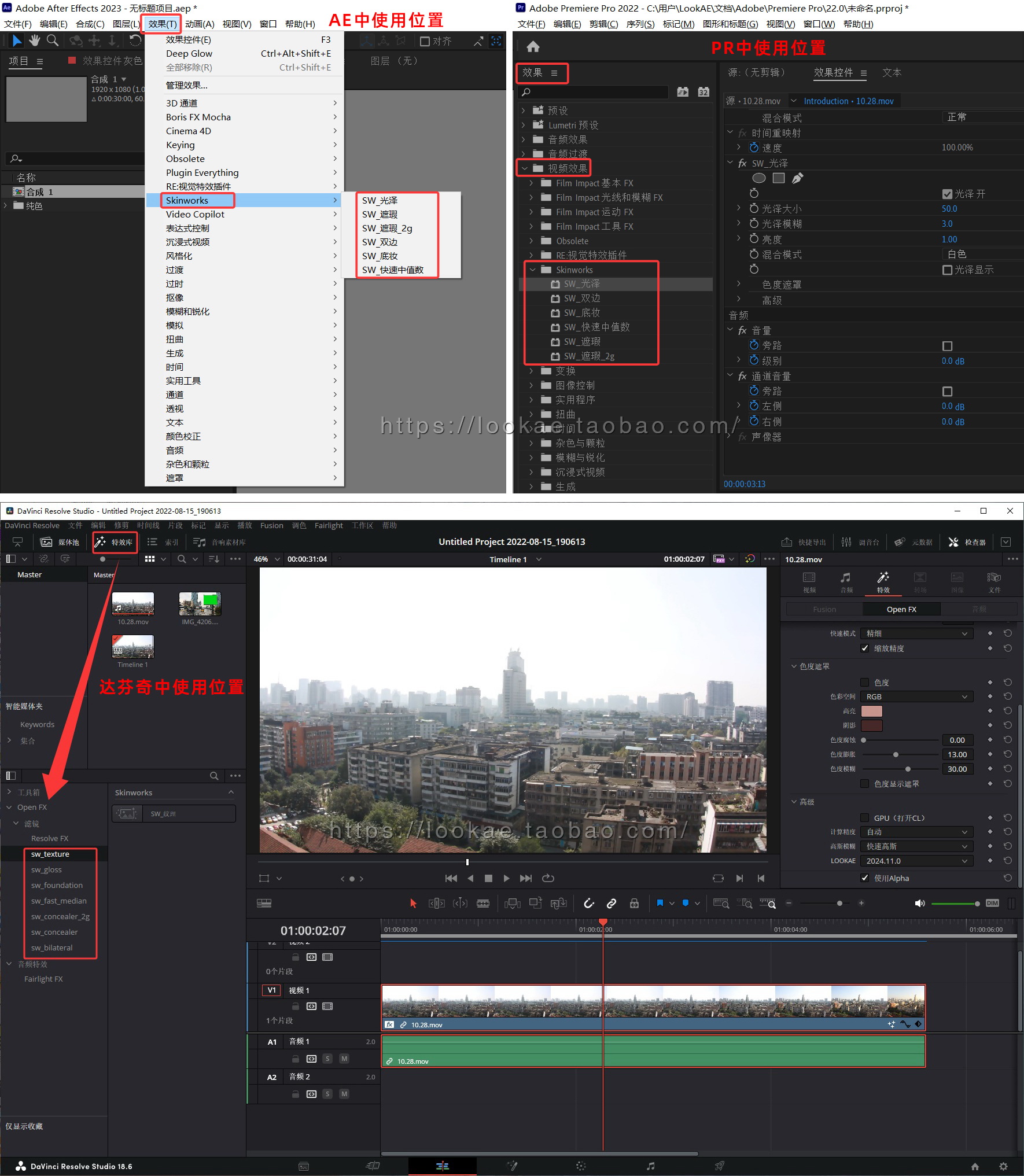Screen dimensions: 1024x1176
Task: Select the Hand tool in After Effects
Action: tap(35, 40)
